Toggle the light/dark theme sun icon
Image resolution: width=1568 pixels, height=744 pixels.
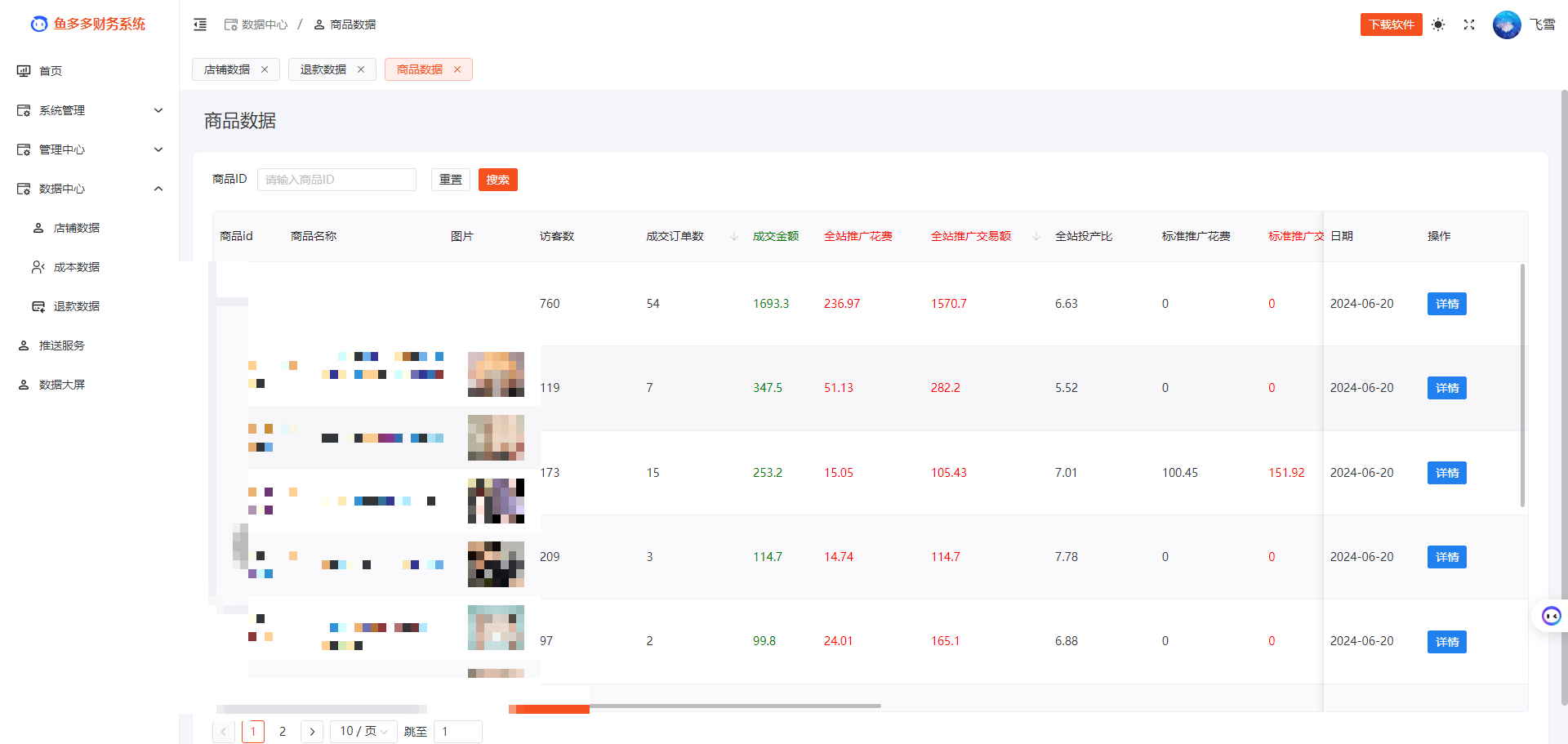(1438, 25)
